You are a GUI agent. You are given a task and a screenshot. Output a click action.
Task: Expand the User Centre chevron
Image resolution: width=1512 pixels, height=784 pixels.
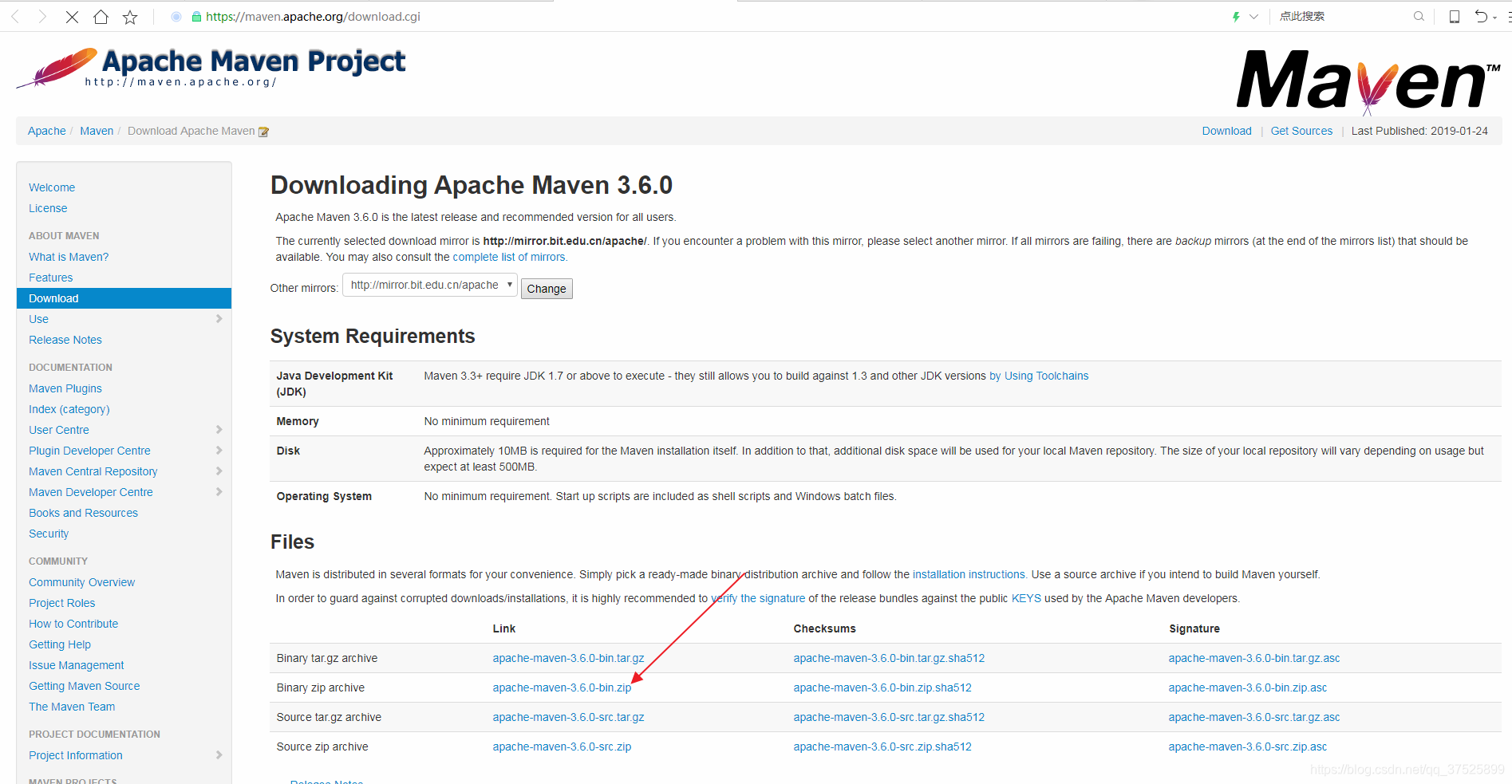(x=219, y=430)
